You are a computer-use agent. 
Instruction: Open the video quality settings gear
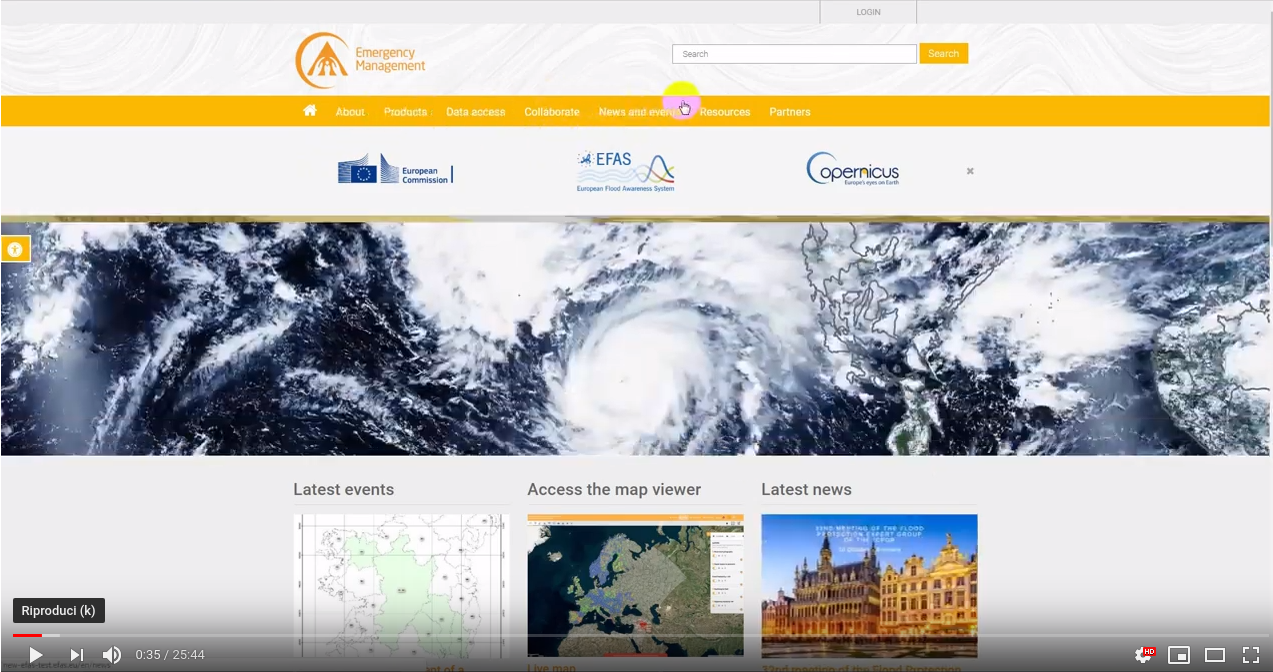tap(1142, 655)
